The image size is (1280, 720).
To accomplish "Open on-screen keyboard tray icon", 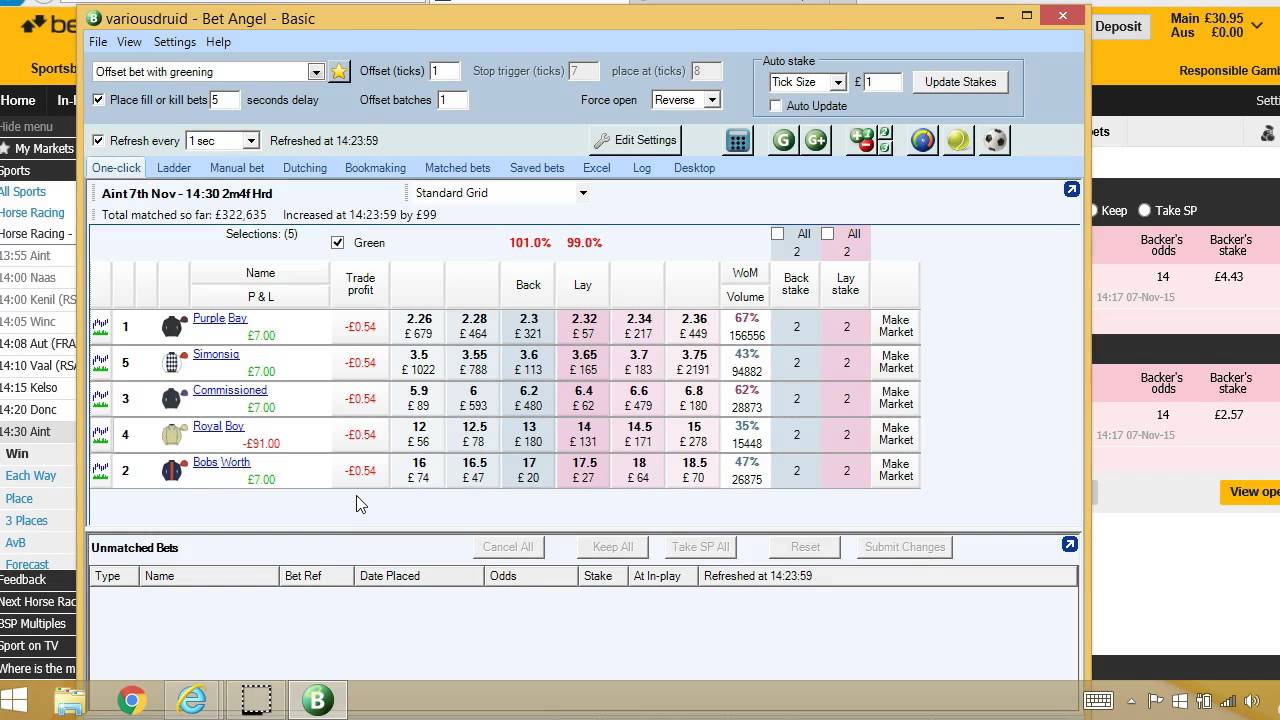I will pos(1099,701).
